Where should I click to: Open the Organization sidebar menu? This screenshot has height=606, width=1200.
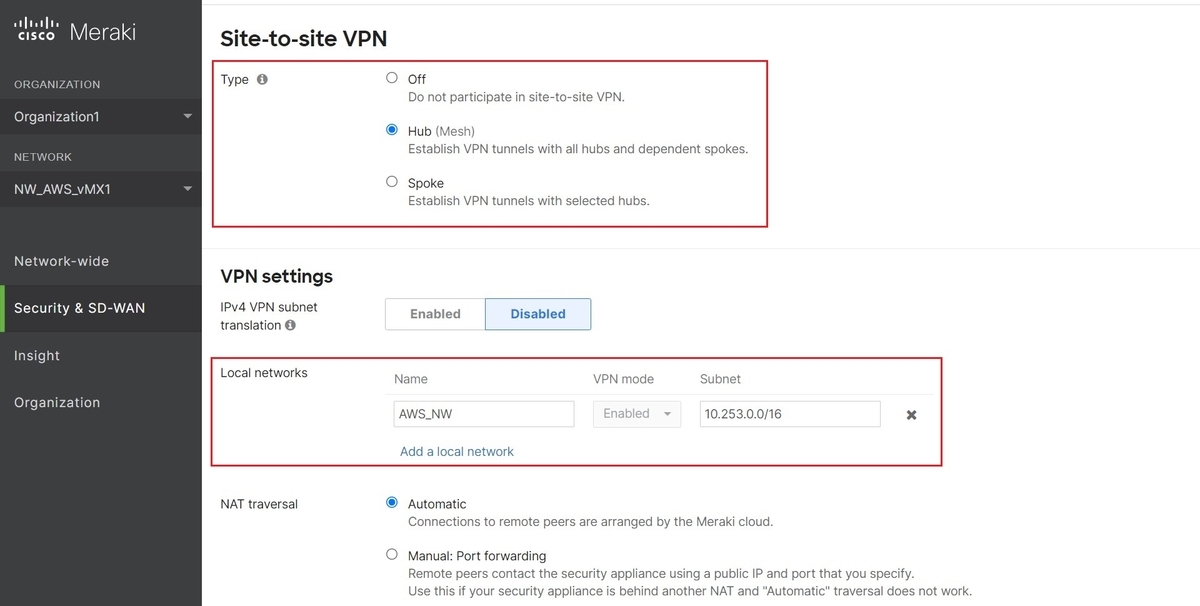click(x=57, y=402)
